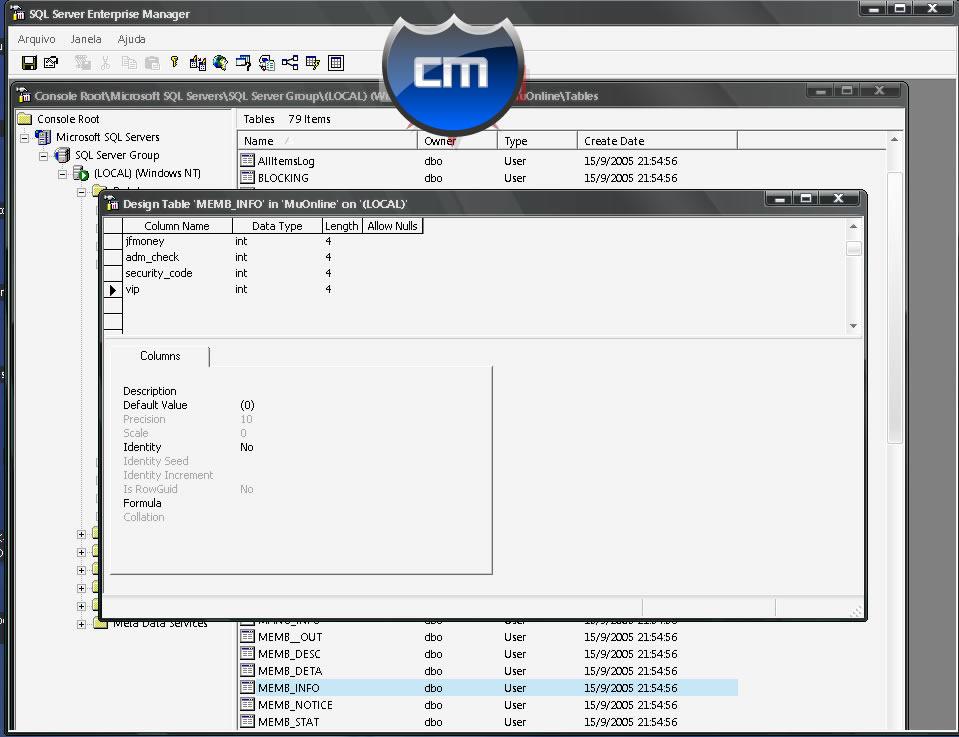Select Meta Data Services tree item
The height and width of the screenshot is (737, 959).
tap(160, 624)
